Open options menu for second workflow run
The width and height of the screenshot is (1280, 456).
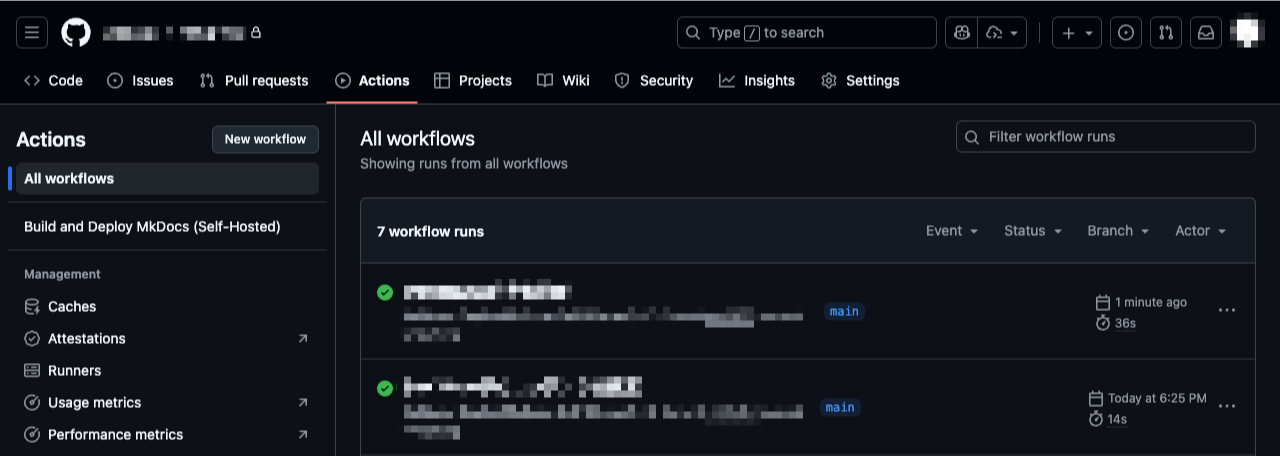click(1227, 406)
